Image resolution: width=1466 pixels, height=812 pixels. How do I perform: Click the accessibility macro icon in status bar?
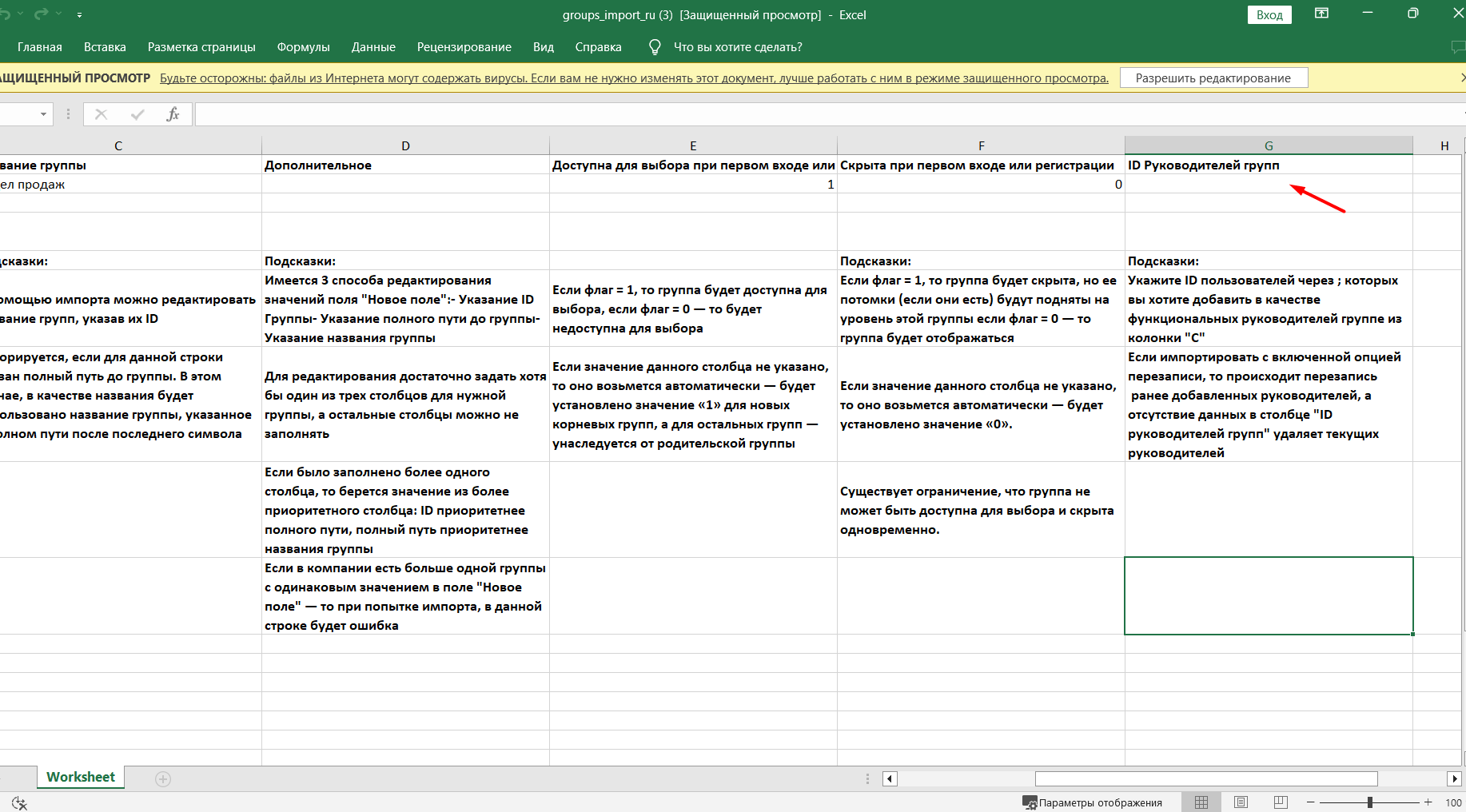(19, 802)
